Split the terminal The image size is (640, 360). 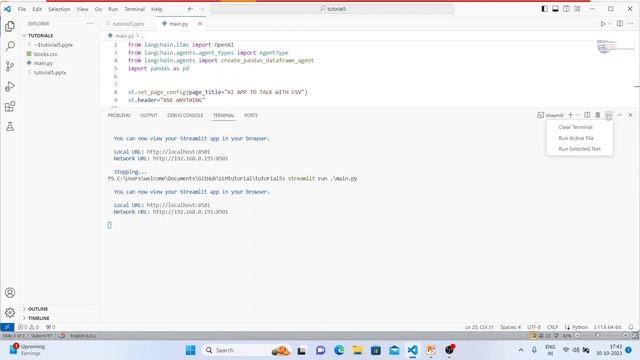pyautogui.click(x=587, y=115)
